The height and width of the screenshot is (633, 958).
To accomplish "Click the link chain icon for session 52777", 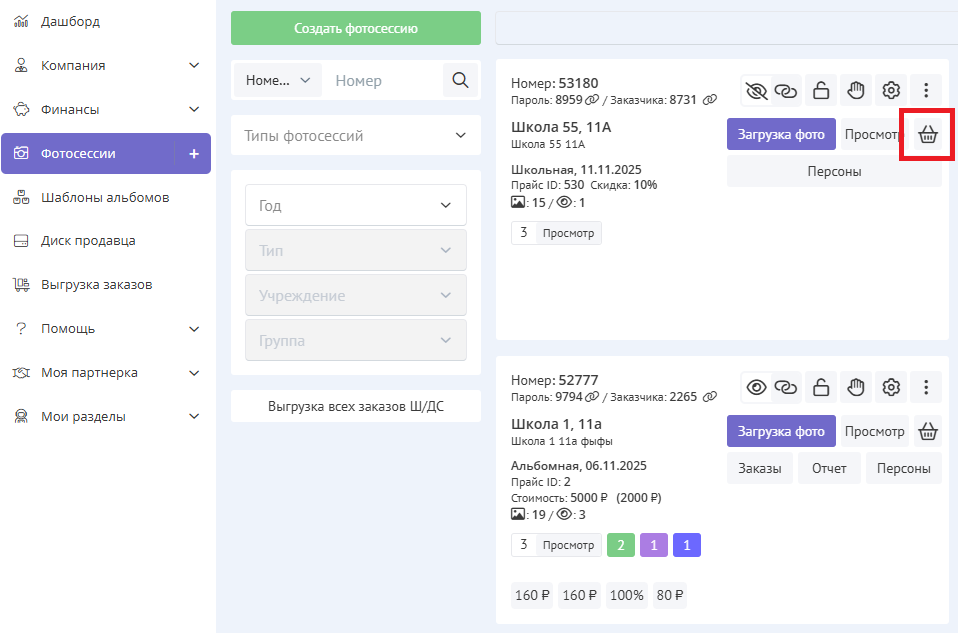I will pos(788,387).
